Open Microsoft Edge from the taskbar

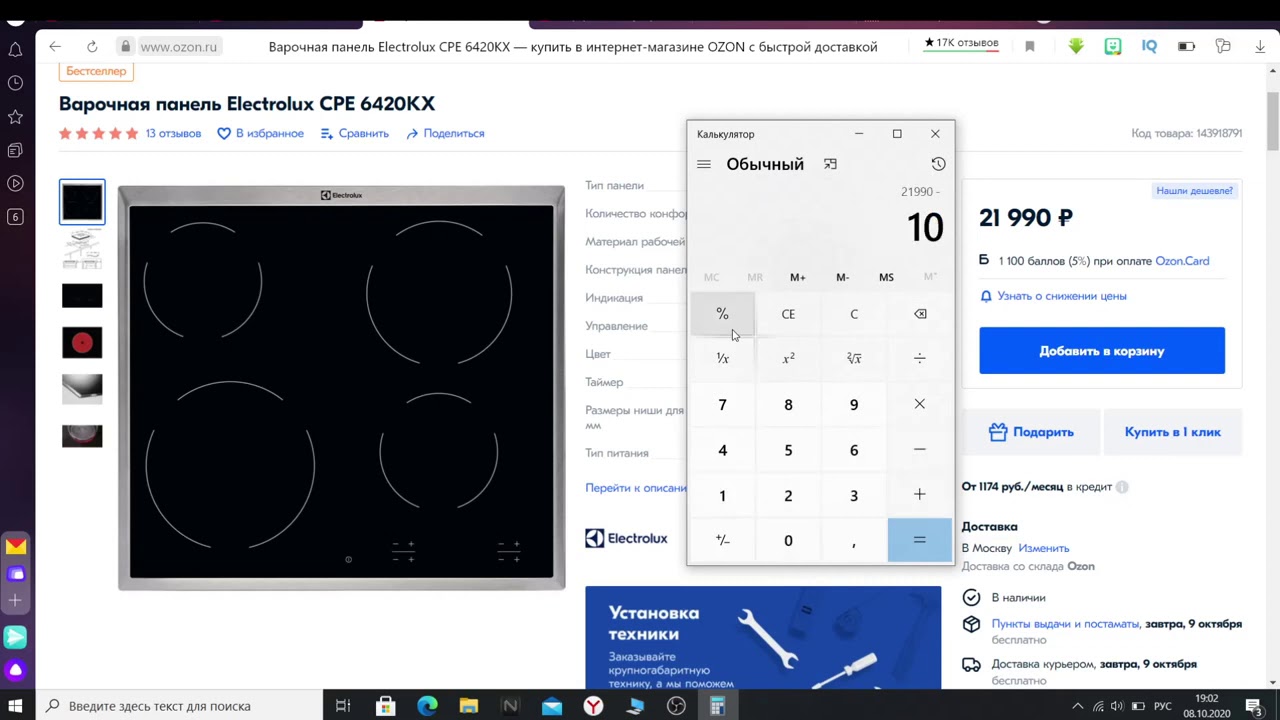(x=427, y=706)
